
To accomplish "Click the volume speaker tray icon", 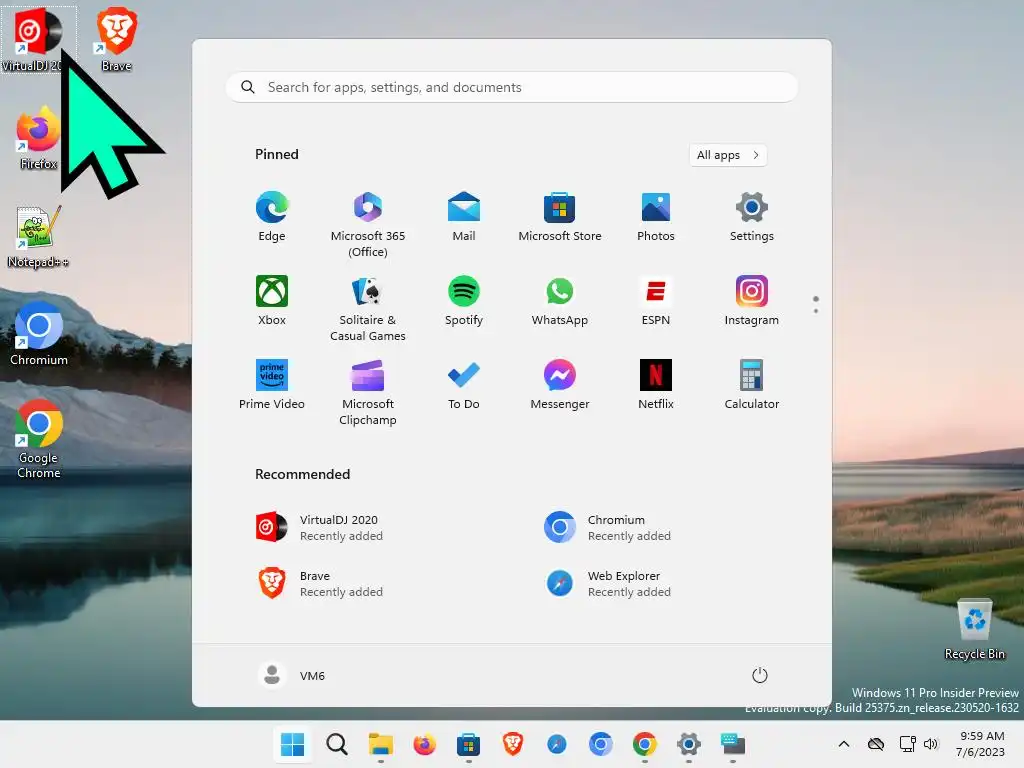I will [931, 744].
